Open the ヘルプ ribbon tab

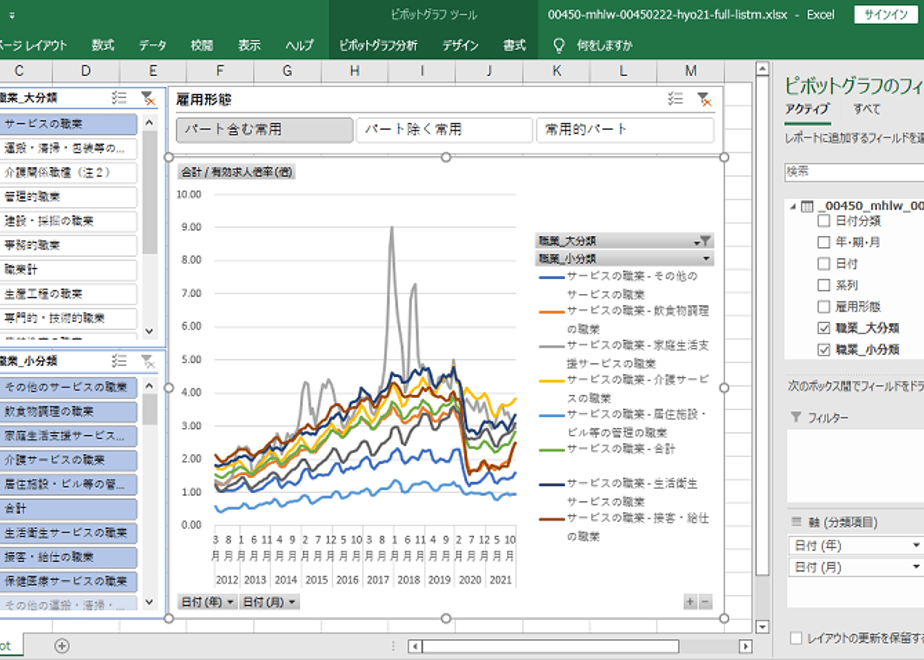[299, 45]
